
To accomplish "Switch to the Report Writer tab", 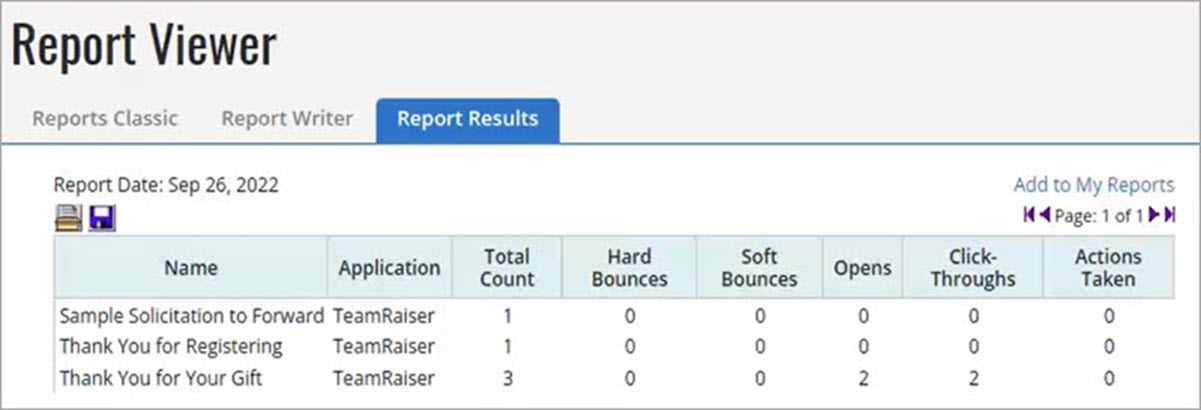I will point(287,118).
